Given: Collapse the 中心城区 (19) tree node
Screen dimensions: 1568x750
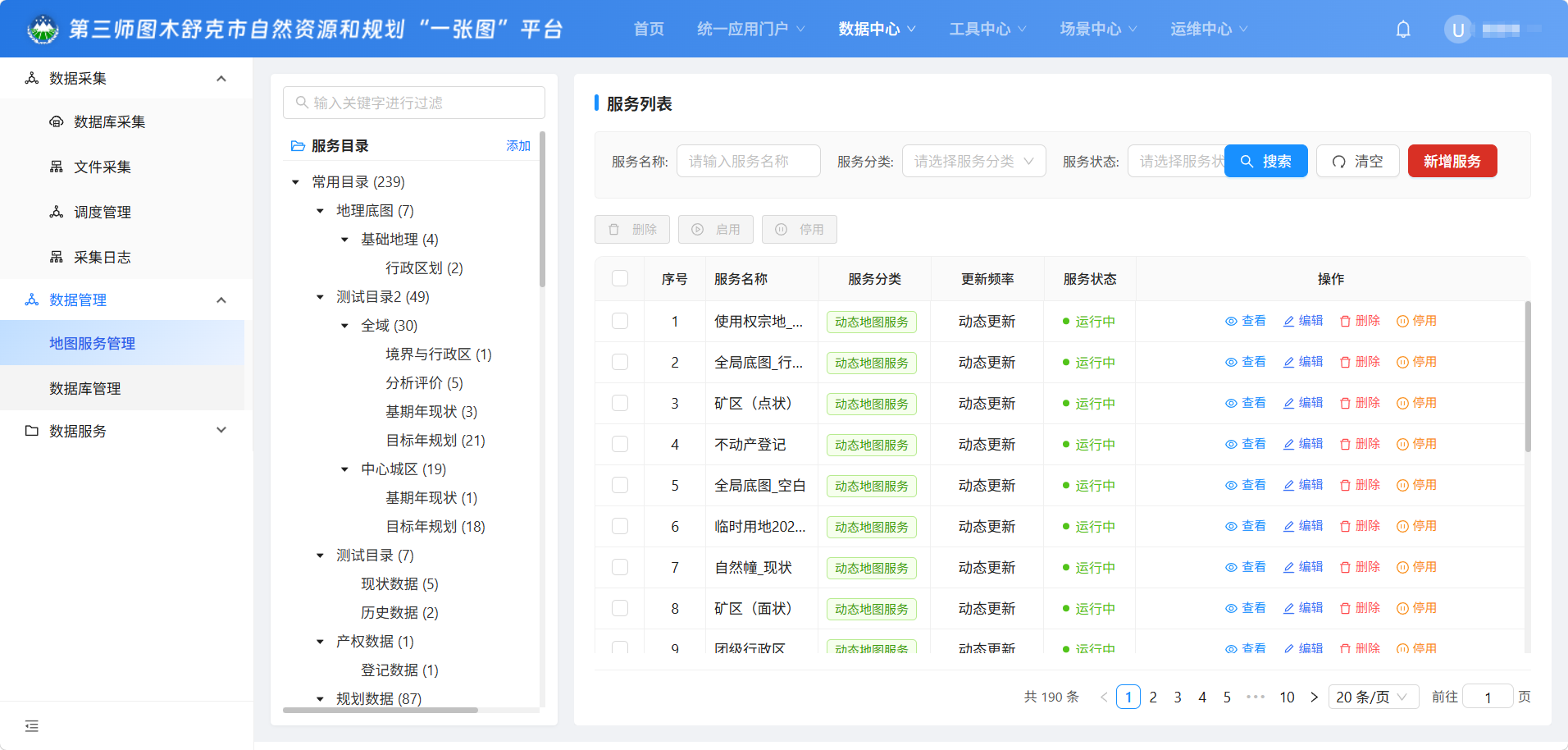Looking at the screenshot, I should coord(344,469).
